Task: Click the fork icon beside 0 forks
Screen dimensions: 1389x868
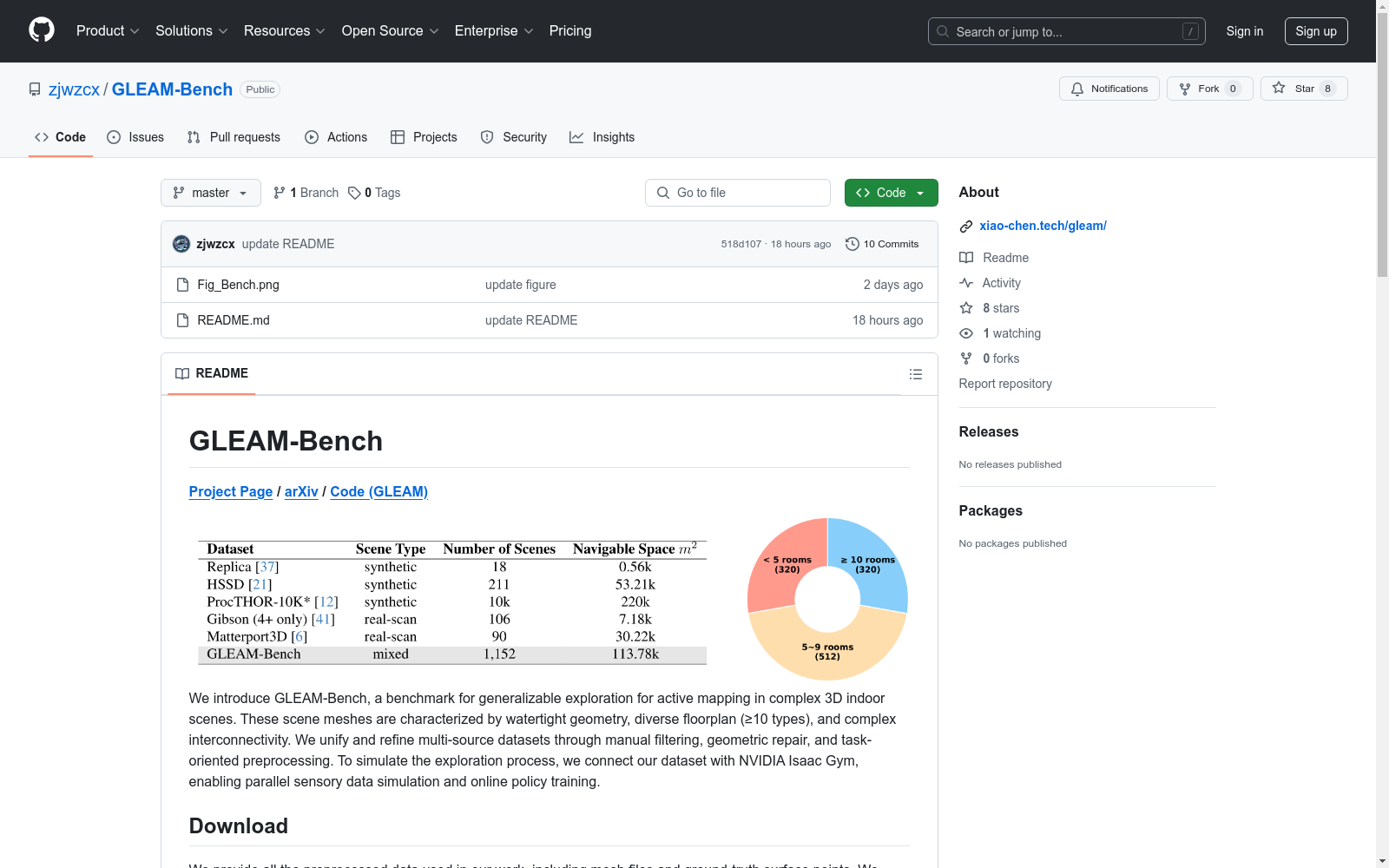Action: tap(966, 358)
